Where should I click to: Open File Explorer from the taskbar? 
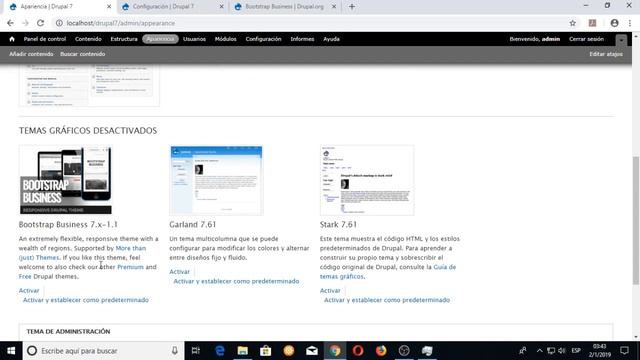pyautogui.click(x=242, y=351)
